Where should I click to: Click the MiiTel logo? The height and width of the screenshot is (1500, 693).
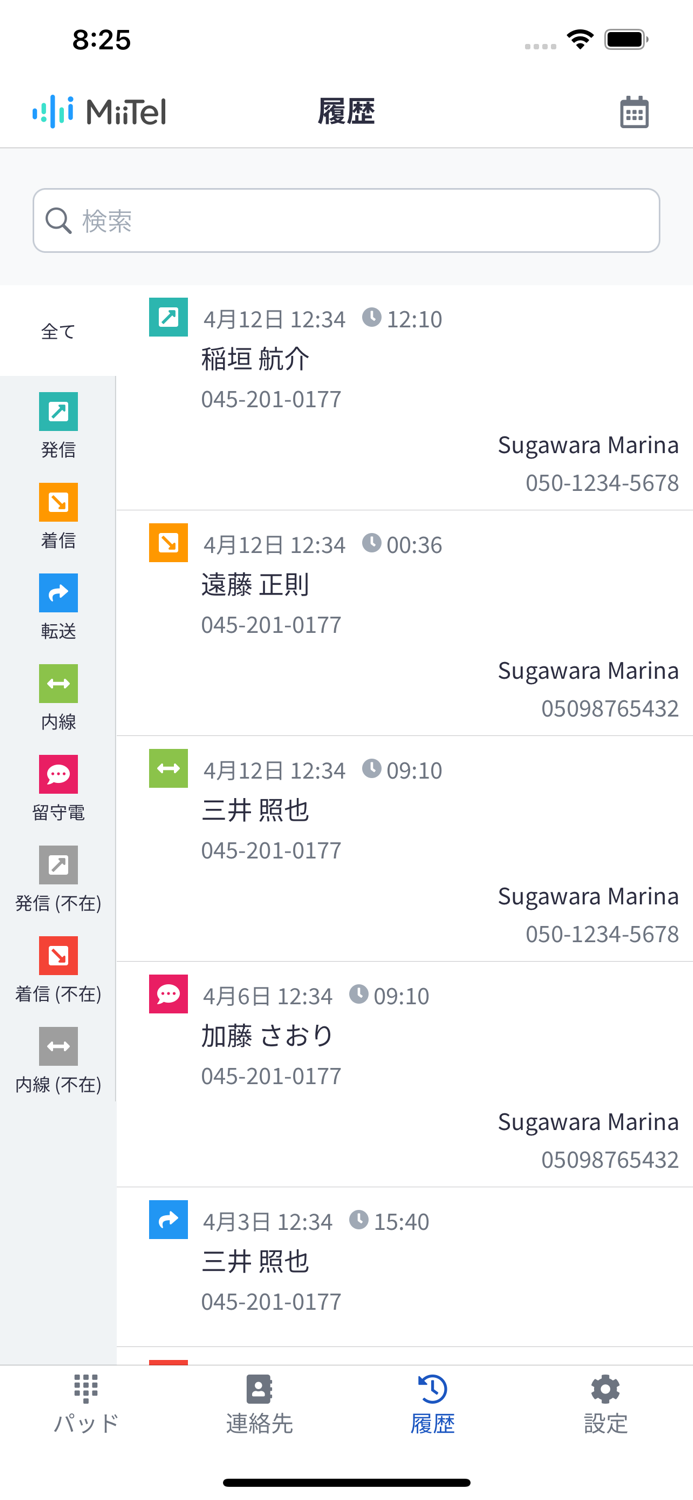tap(100, 112)
